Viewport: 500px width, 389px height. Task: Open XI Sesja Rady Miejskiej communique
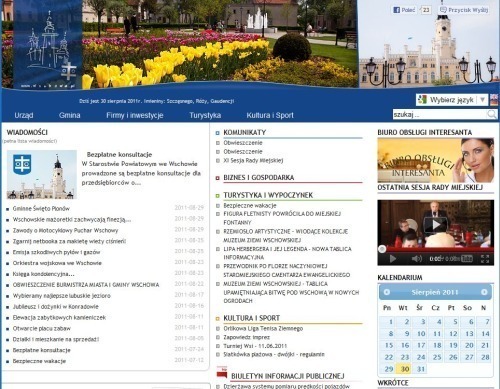pyautogui.click(x=253, y=160)
